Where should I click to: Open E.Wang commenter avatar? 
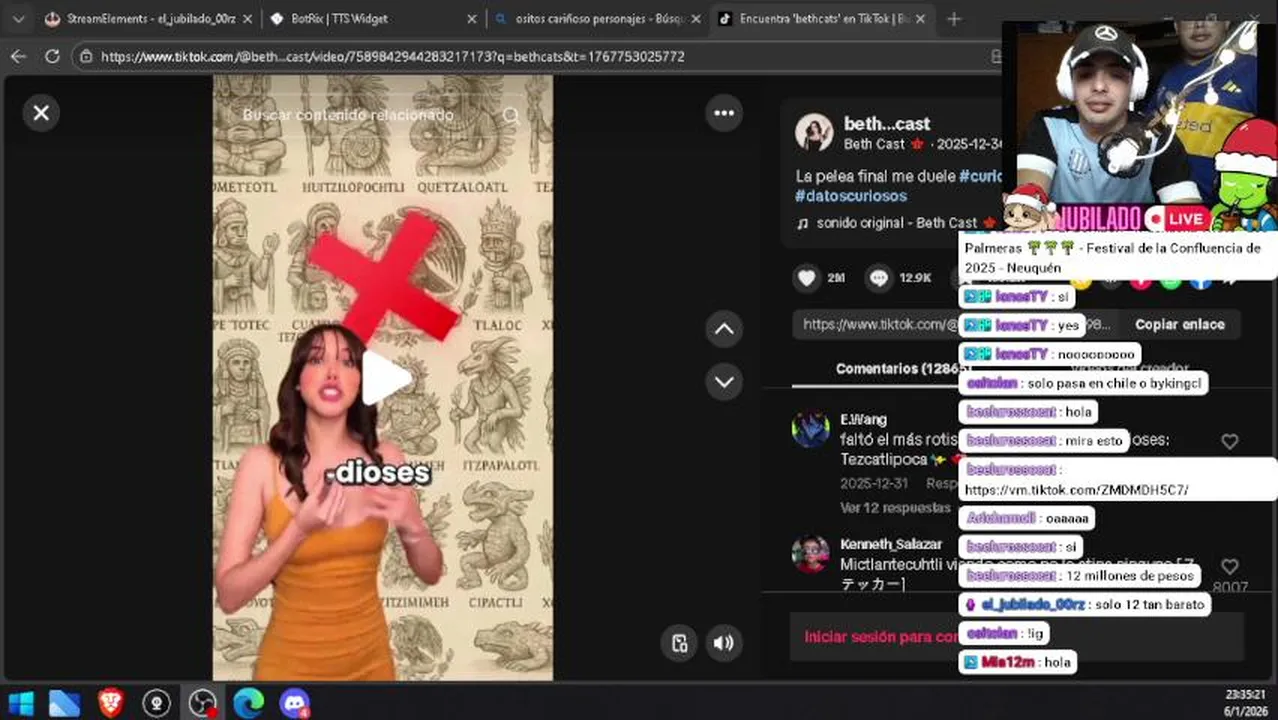(810, 428)
